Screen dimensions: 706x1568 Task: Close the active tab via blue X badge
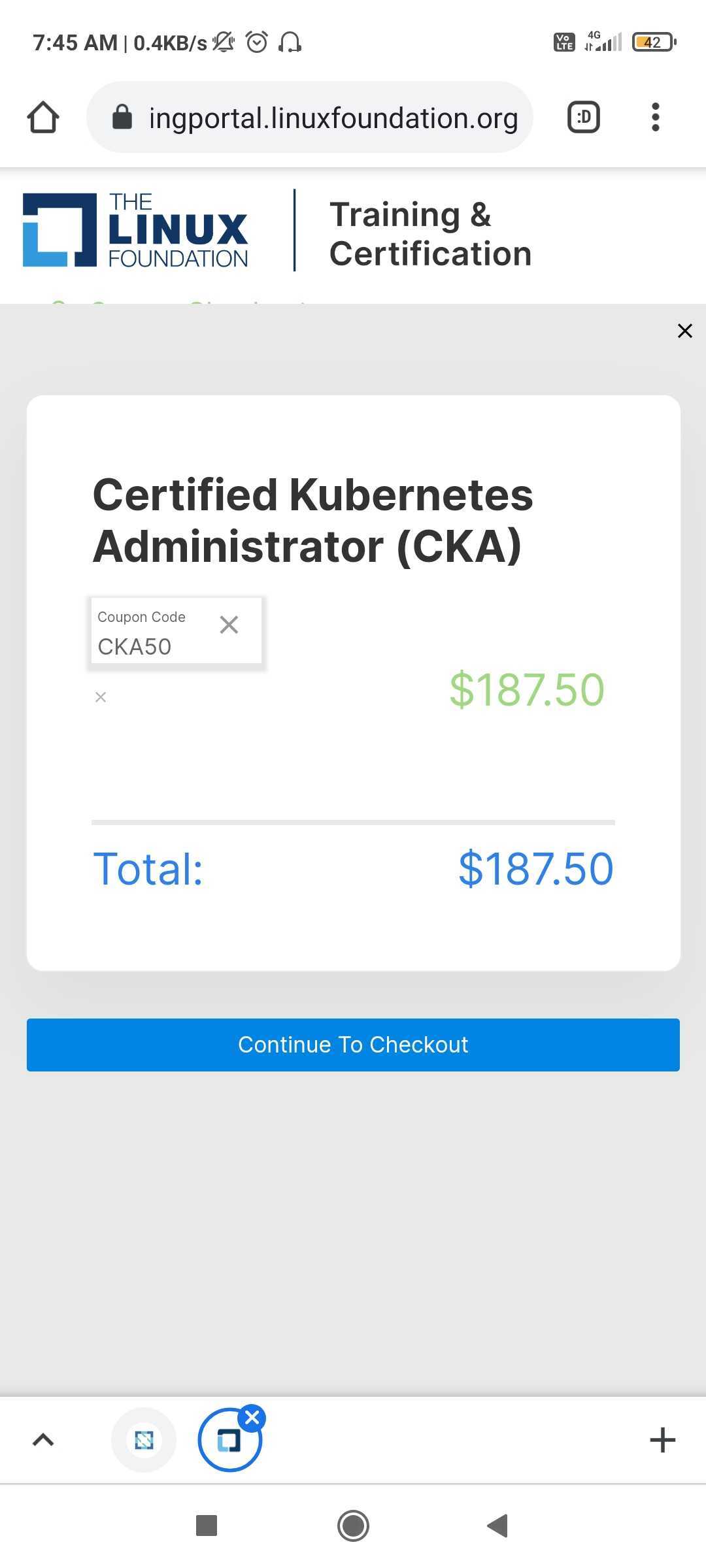tap(252, 1418)
